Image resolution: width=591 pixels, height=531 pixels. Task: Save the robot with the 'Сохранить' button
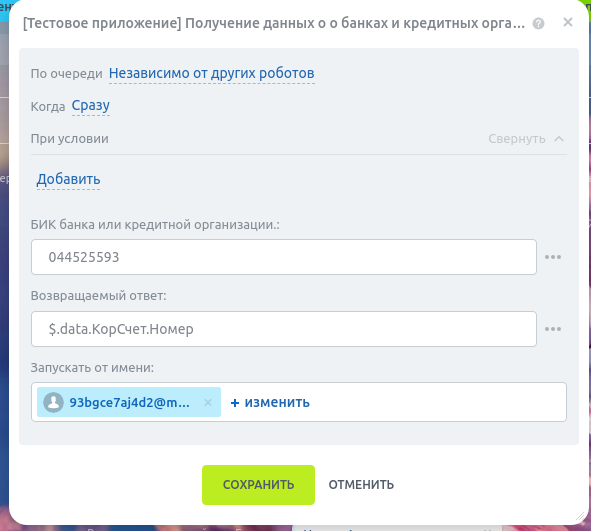(259, 485)
